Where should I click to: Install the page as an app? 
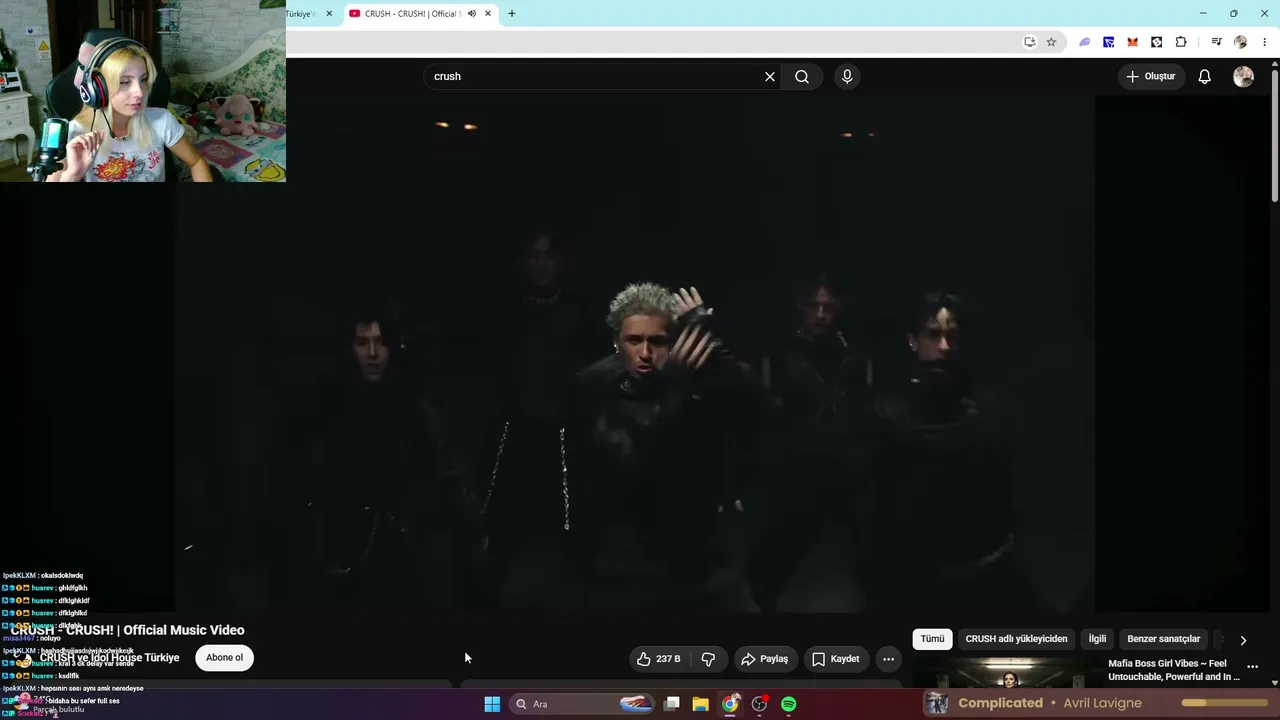(1030, 42)
